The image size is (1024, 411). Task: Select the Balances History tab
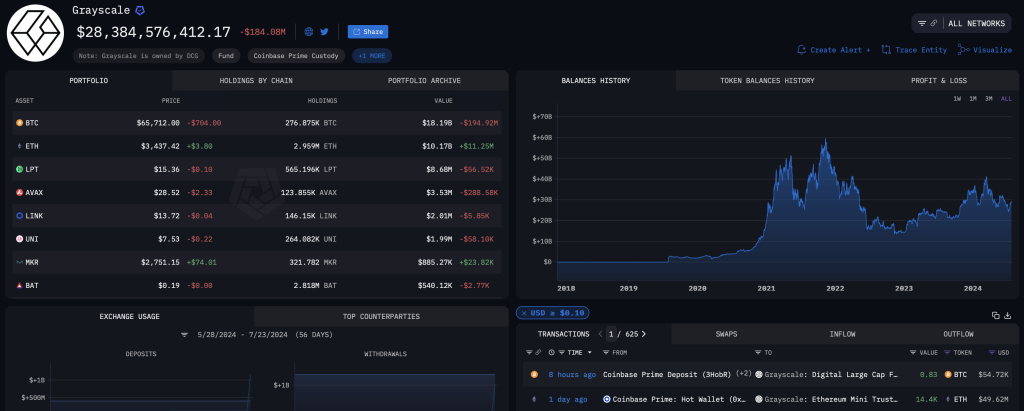596,80
